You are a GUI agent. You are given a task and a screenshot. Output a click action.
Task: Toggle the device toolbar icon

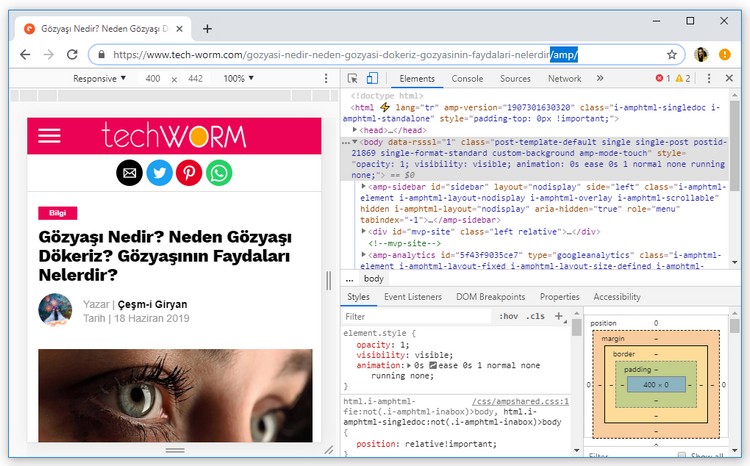point(371,78)
